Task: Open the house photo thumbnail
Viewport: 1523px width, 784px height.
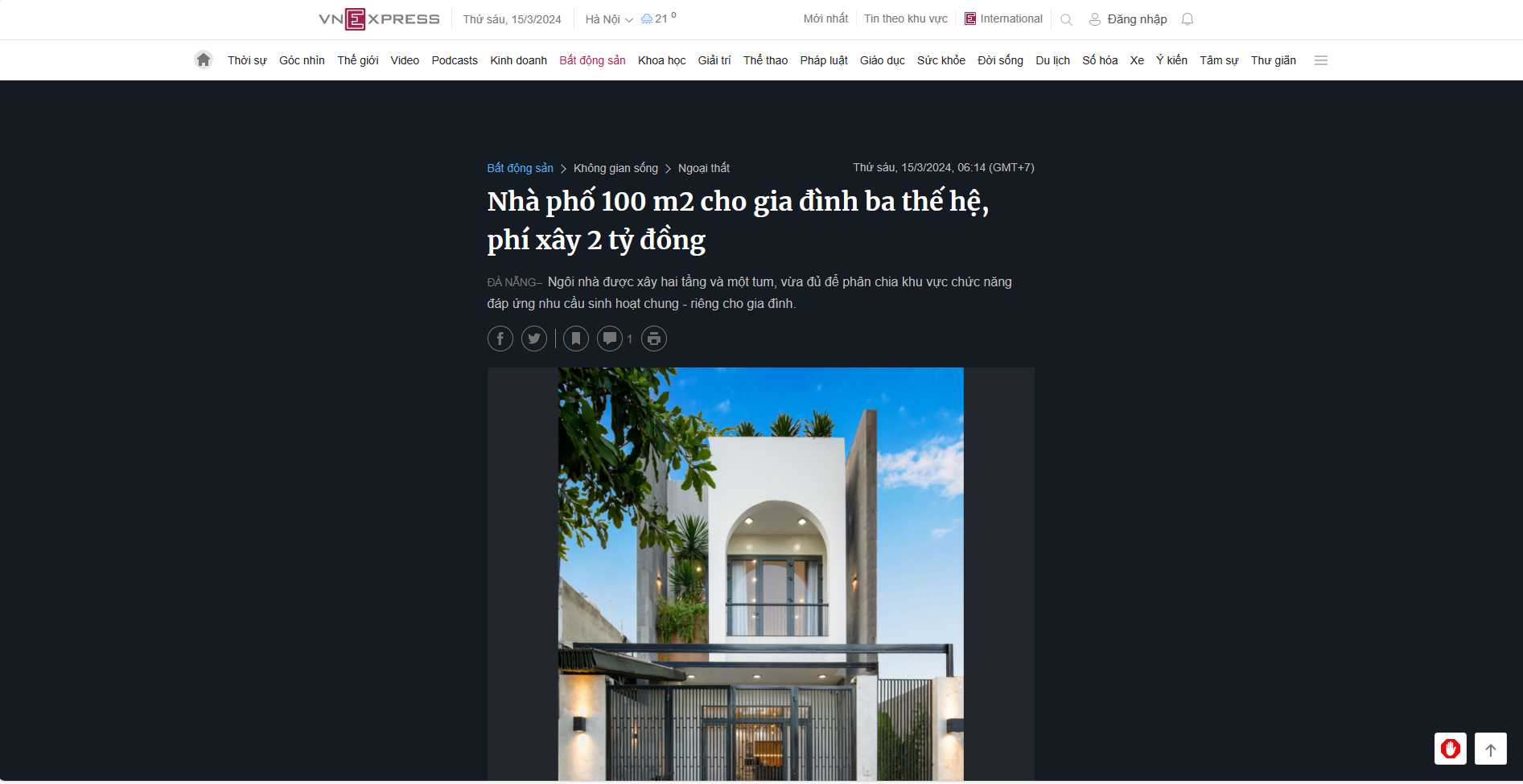Action: pos(761,574)
